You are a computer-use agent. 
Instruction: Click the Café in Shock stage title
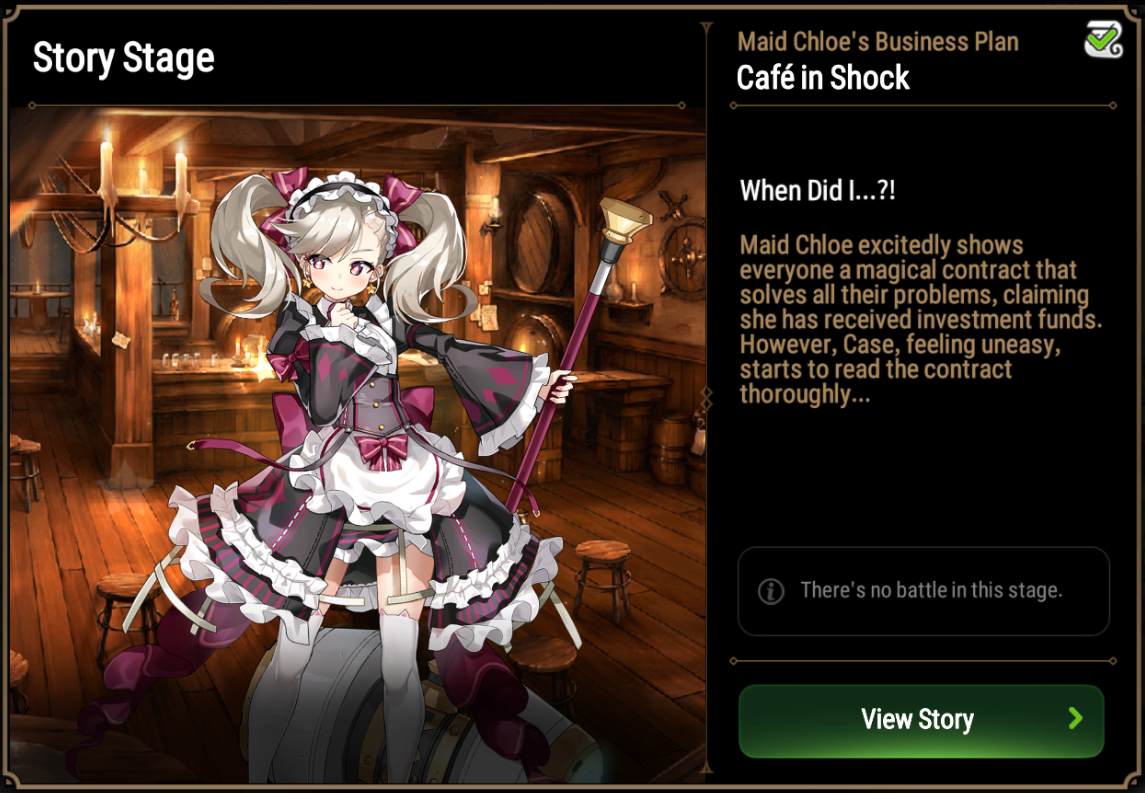pyautogui.click(x=823, y=77)
